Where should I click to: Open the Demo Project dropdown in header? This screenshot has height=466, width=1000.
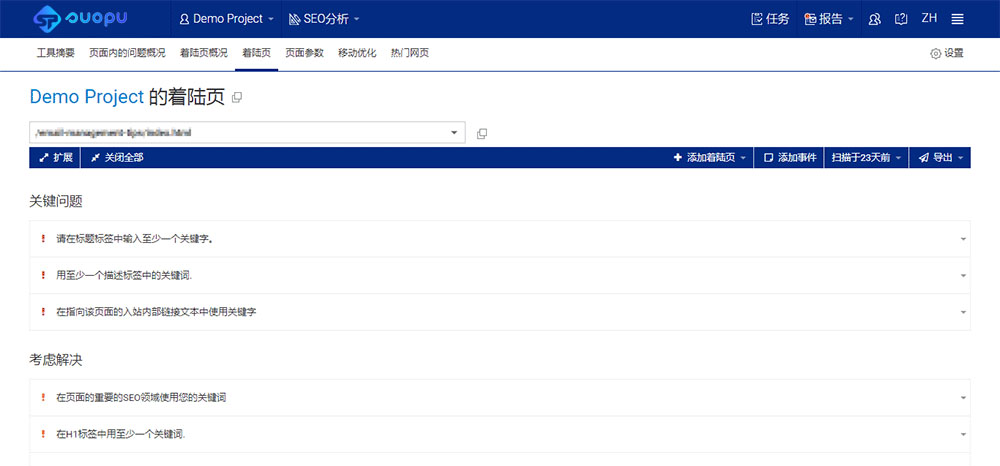[227, 19]
